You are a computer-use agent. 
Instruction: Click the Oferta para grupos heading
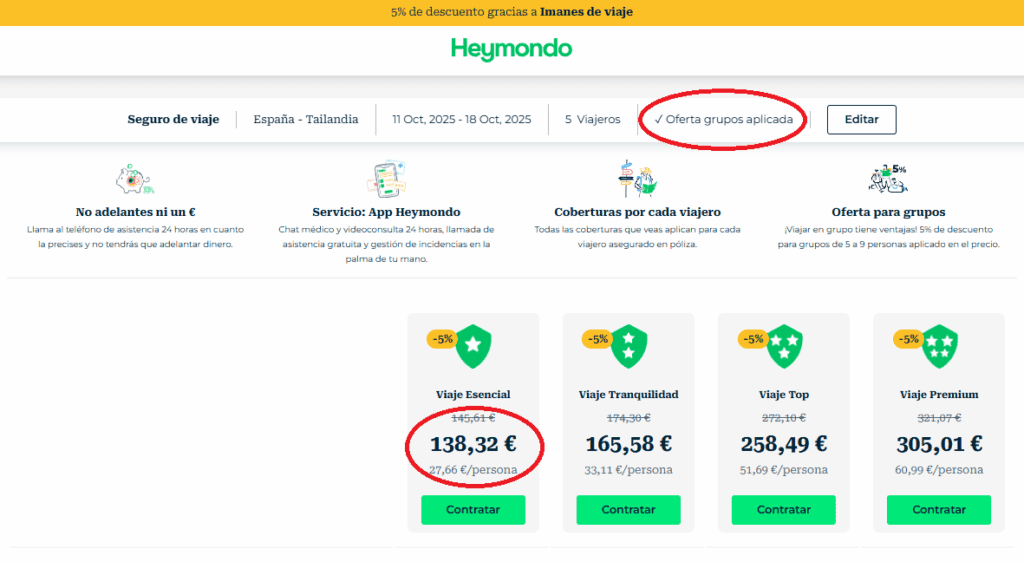888,212
